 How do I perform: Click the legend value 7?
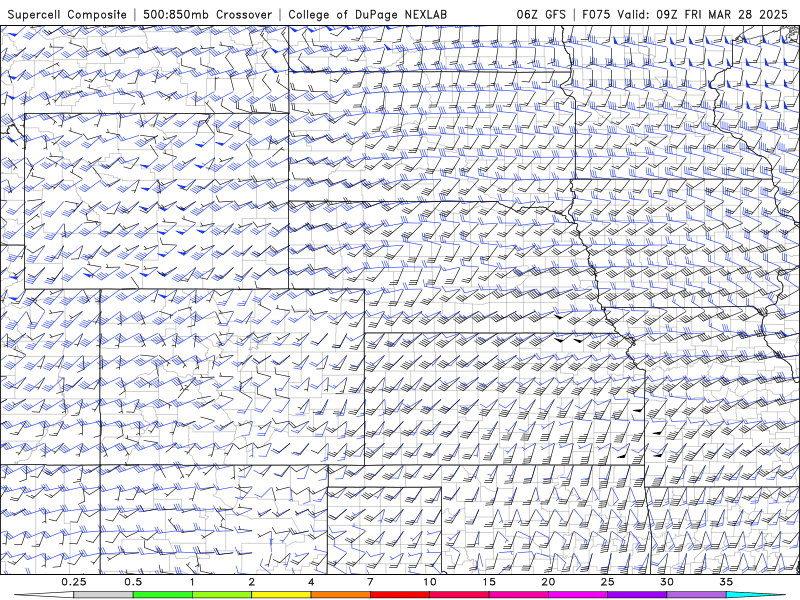click(370, 582)
